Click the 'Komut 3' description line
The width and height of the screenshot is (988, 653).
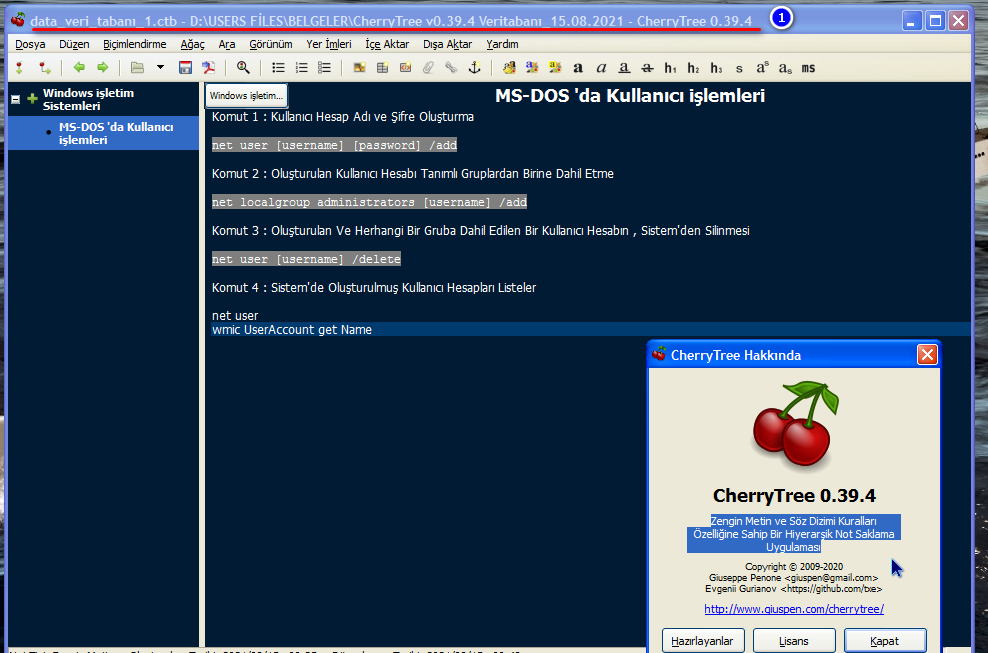coord(481,231)
